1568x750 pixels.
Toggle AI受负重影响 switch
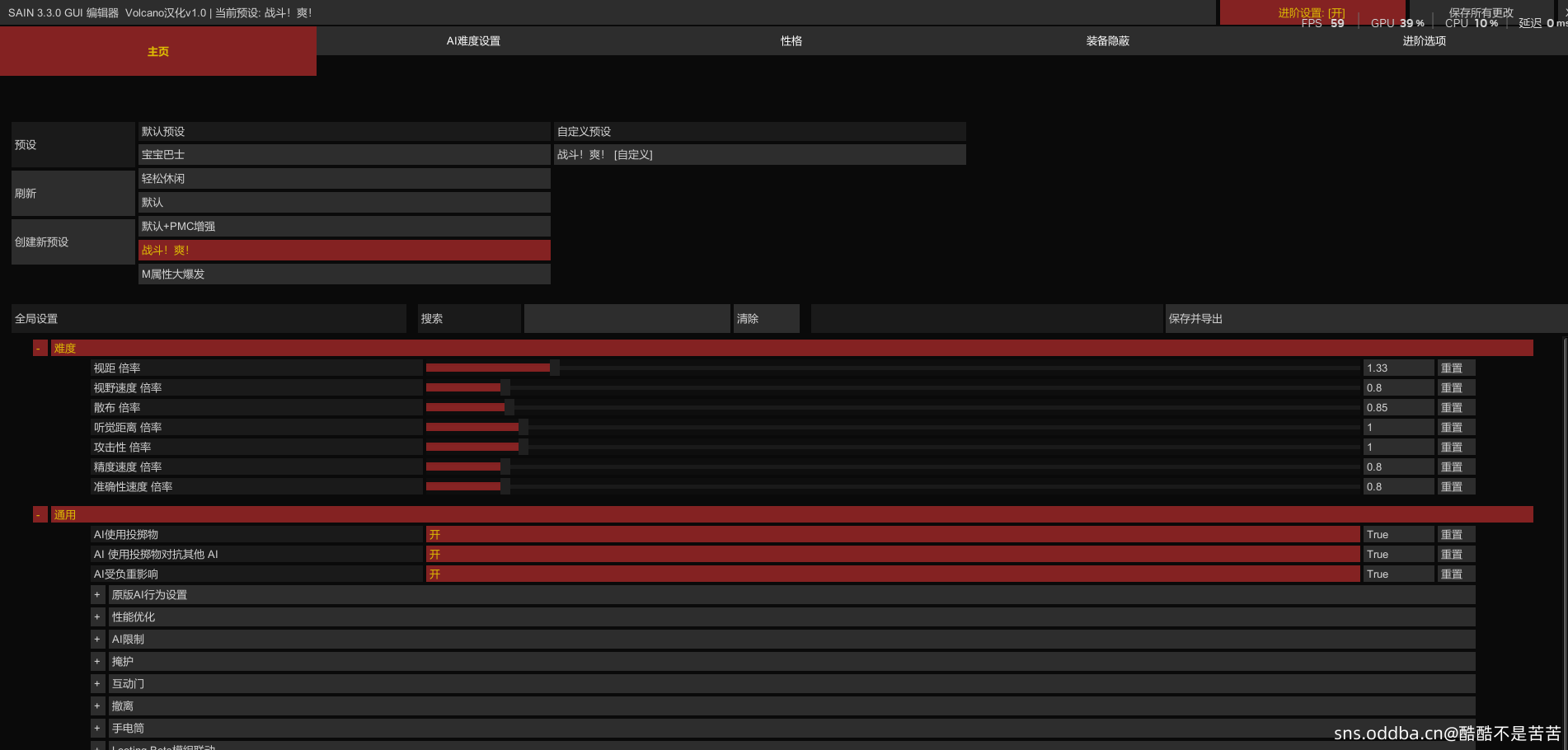892,574
